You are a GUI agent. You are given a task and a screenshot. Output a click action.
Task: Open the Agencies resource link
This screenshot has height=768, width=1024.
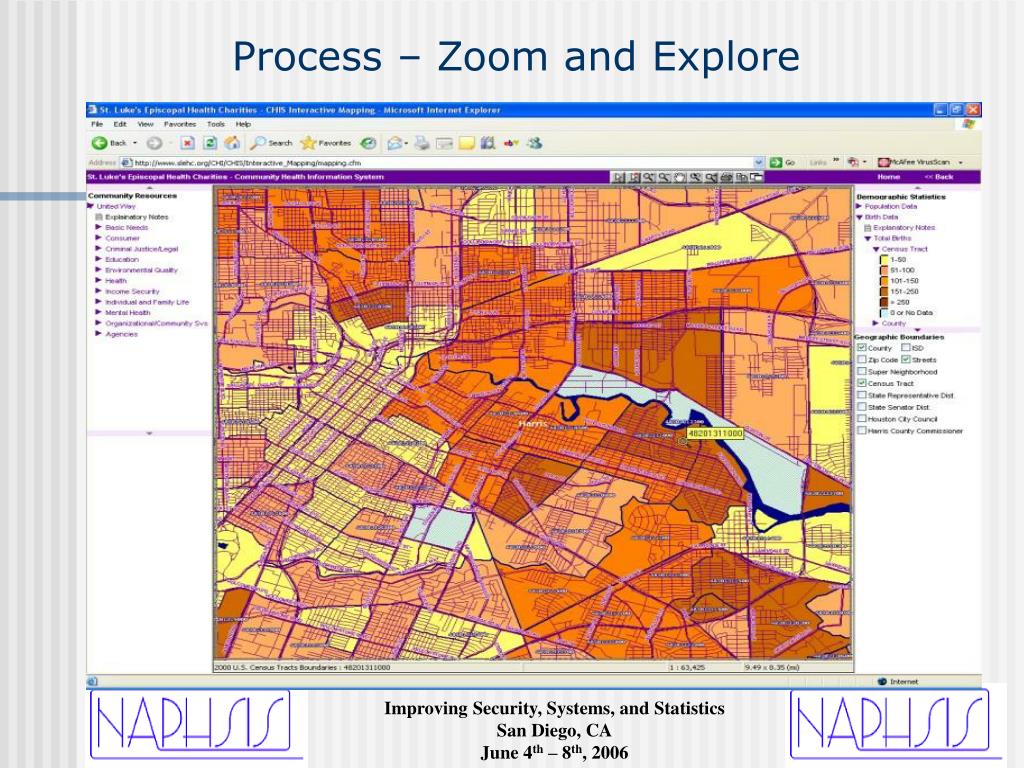(x=121, y=334)
